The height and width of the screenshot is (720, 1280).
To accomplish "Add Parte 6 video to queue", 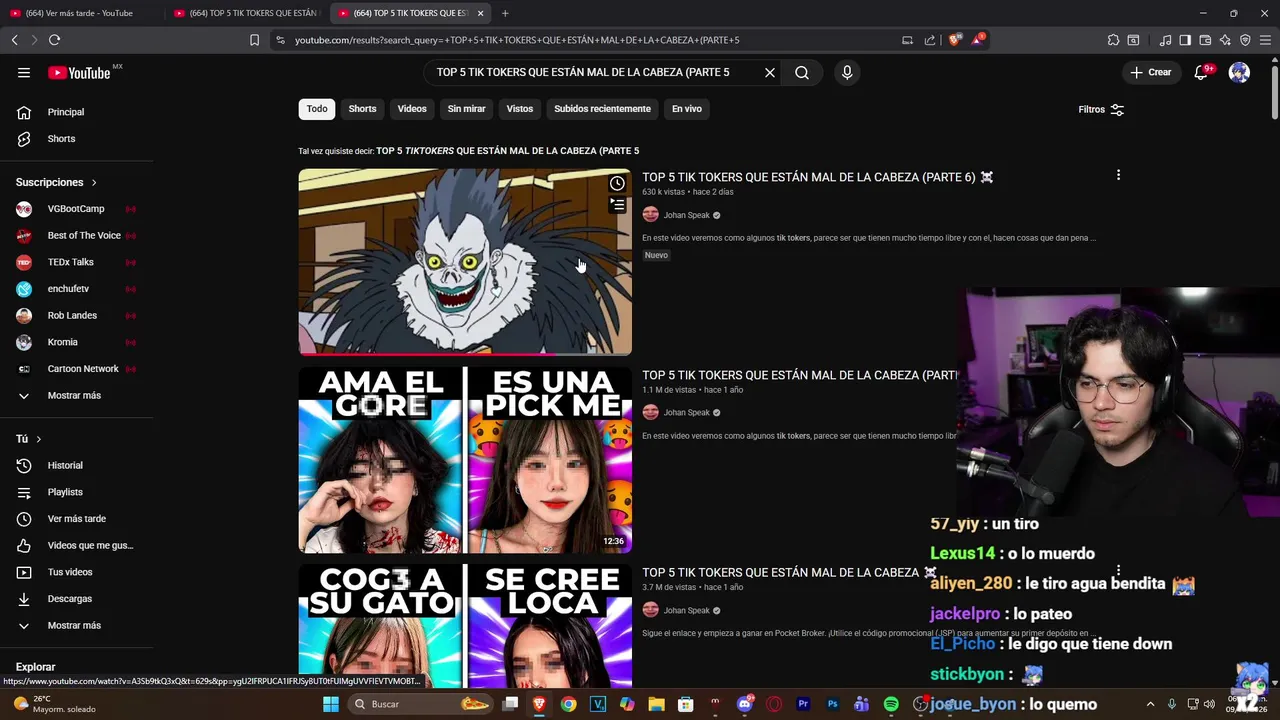I will [x=617, y=205].
